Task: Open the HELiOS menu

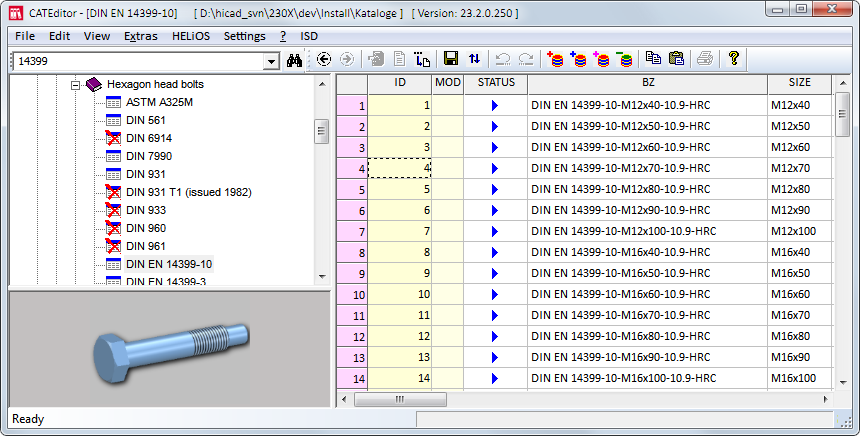Action: point(191,36)
